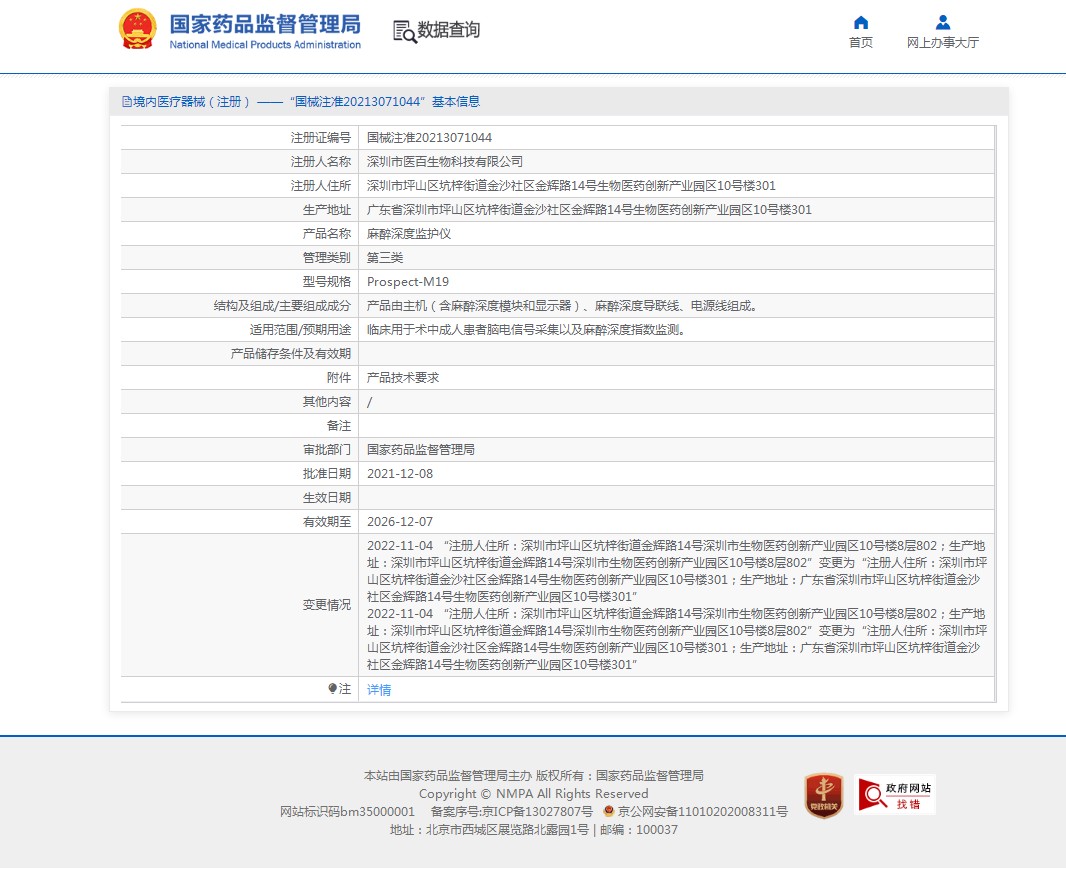This screenshot has width=1066, height=884.
Task: Open the 详情 link
Action: click(x=379, y=690)
